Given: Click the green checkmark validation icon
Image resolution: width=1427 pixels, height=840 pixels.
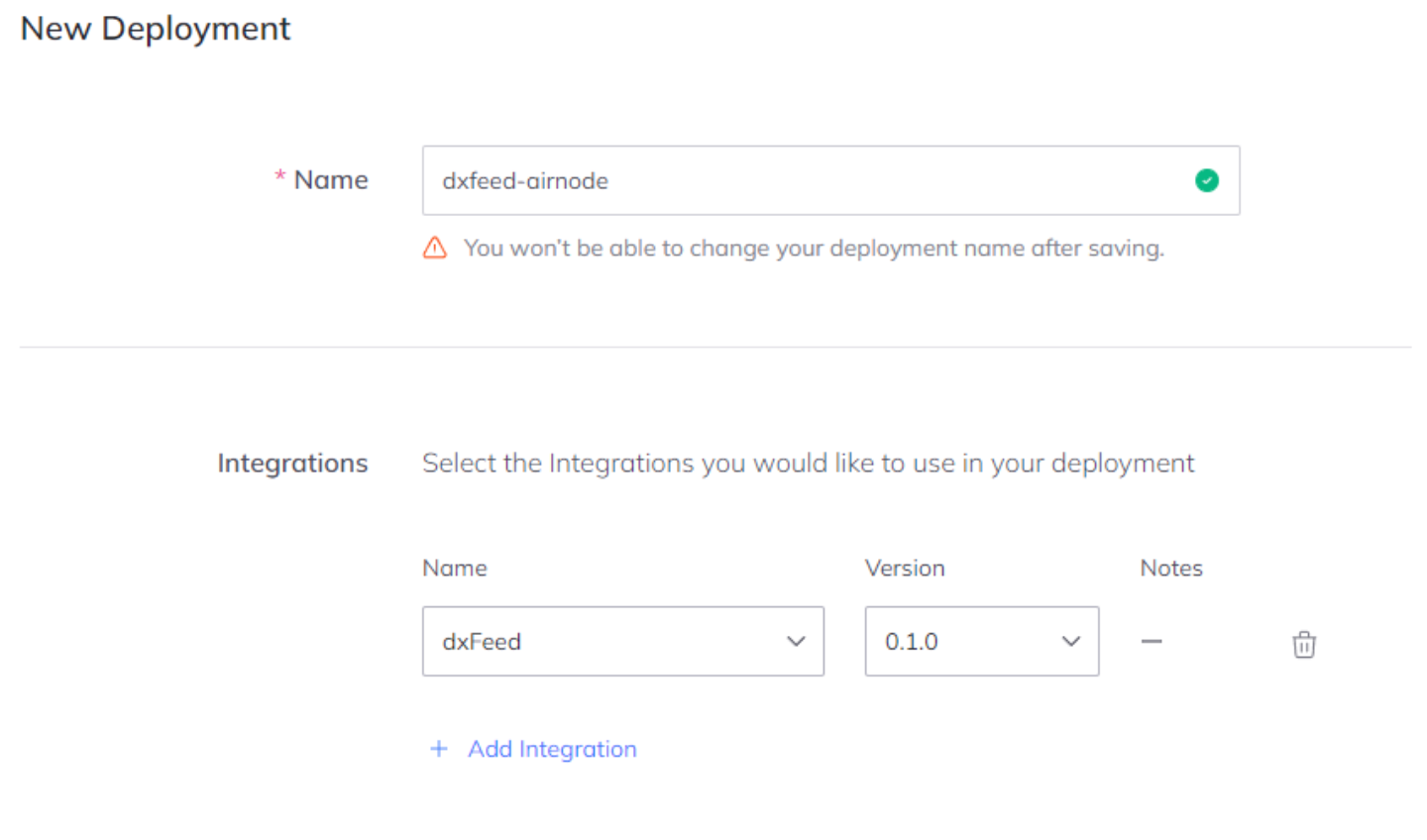Looking at the screenshot, I should pos(1207,180).
